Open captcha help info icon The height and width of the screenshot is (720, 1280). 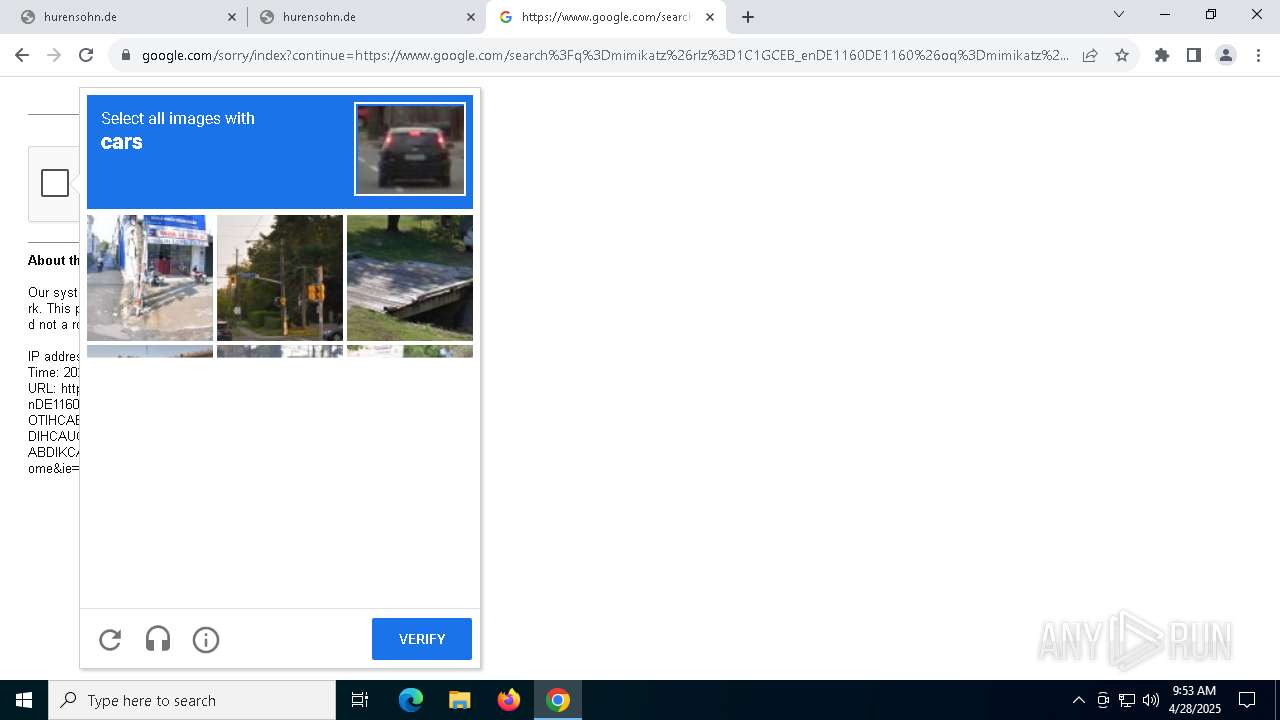click(x=206, y=639)
